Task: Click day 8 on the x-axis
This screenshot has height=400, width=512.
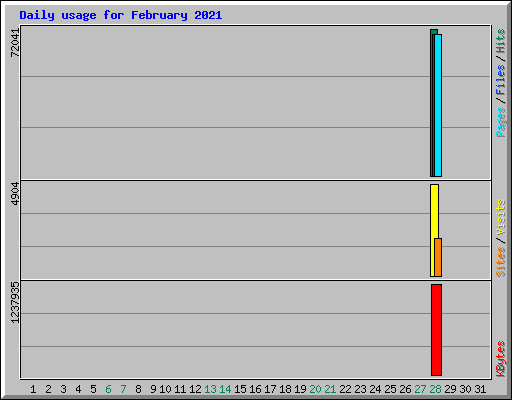Action: click(138, 389)
